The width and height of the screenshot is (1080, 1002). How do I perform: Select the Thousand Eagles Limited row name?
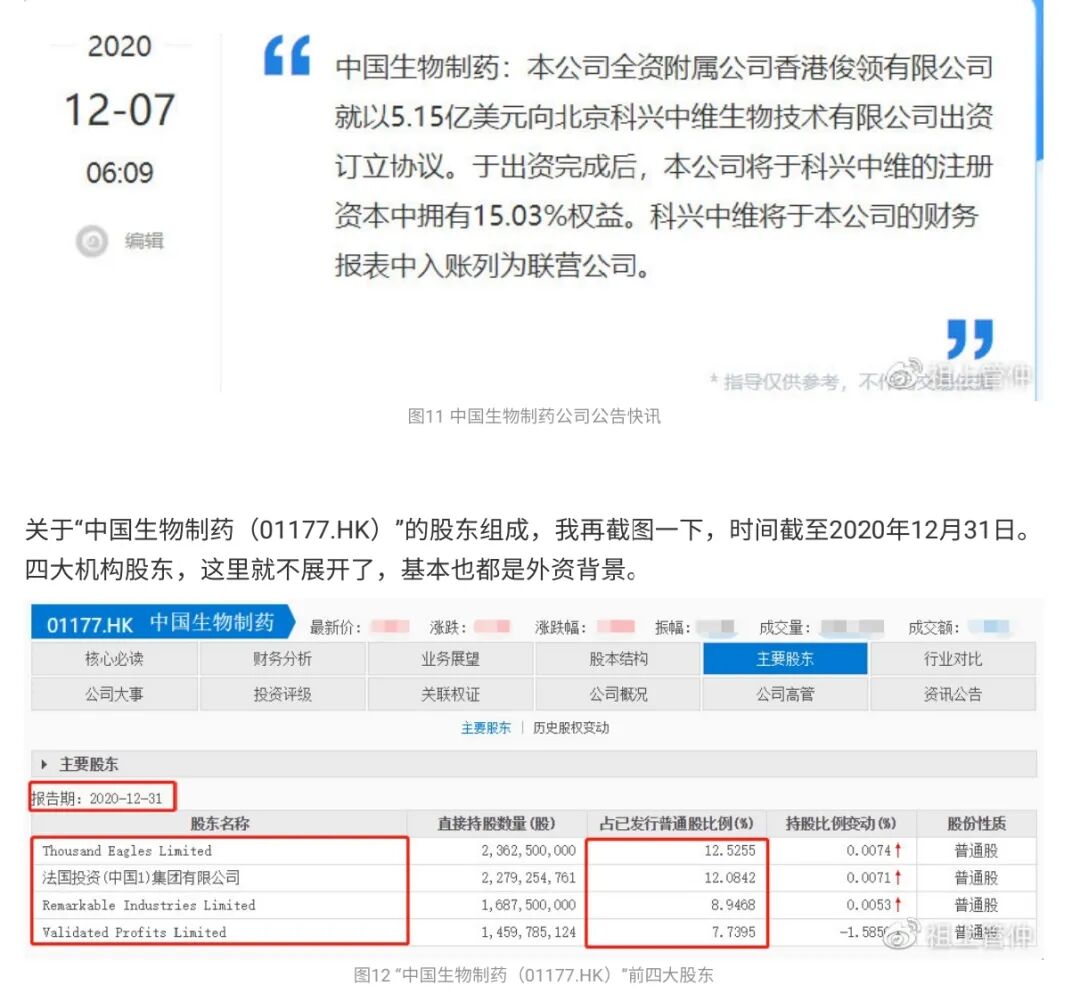pyautogui.click(x=127, y=850)
